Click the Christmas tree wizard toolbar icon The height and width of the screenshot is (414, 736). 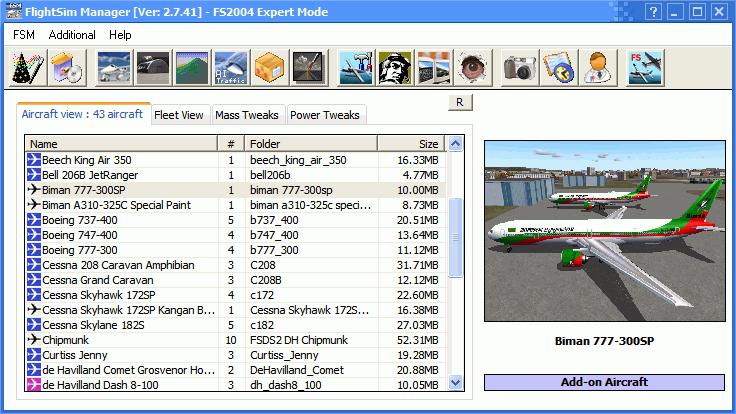point(28,68)
